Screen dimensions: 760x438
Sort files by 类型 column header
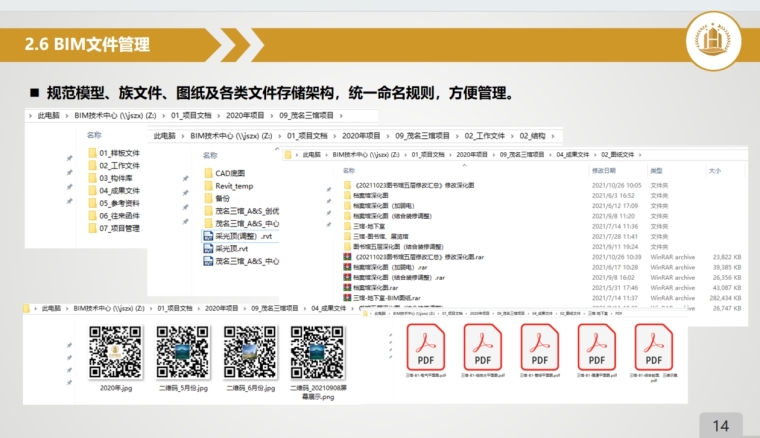point(657,171)
